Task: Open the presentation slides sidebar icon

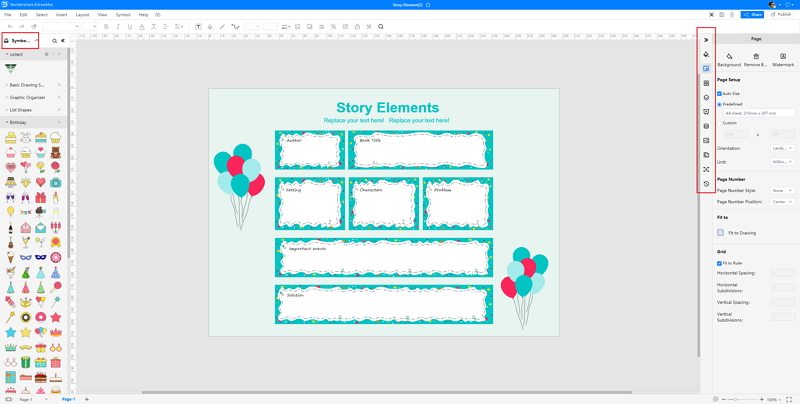Action: tap(706, 112)
